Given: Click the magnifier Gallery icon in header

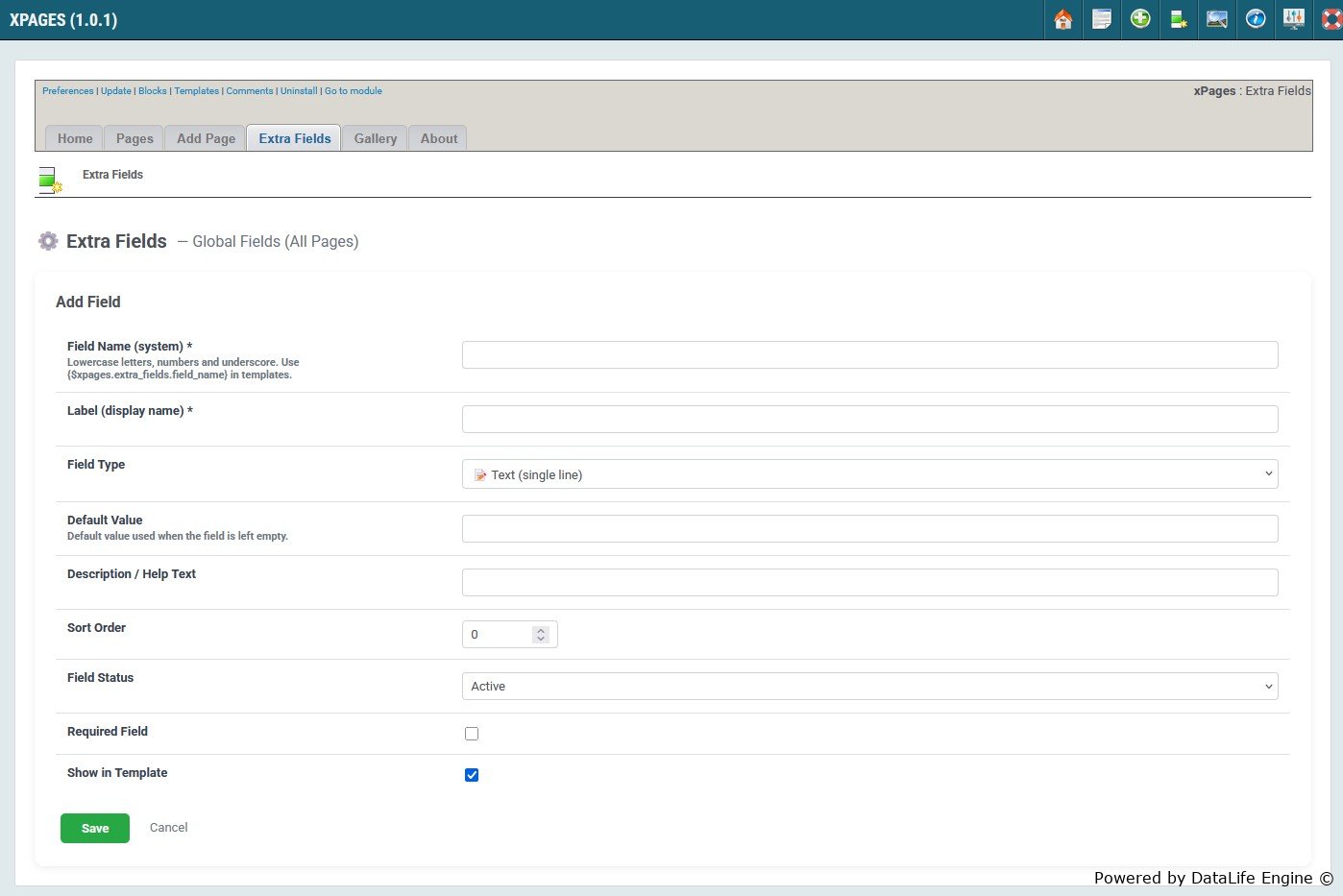Looking at the screenshot, I should (1217, 19).
